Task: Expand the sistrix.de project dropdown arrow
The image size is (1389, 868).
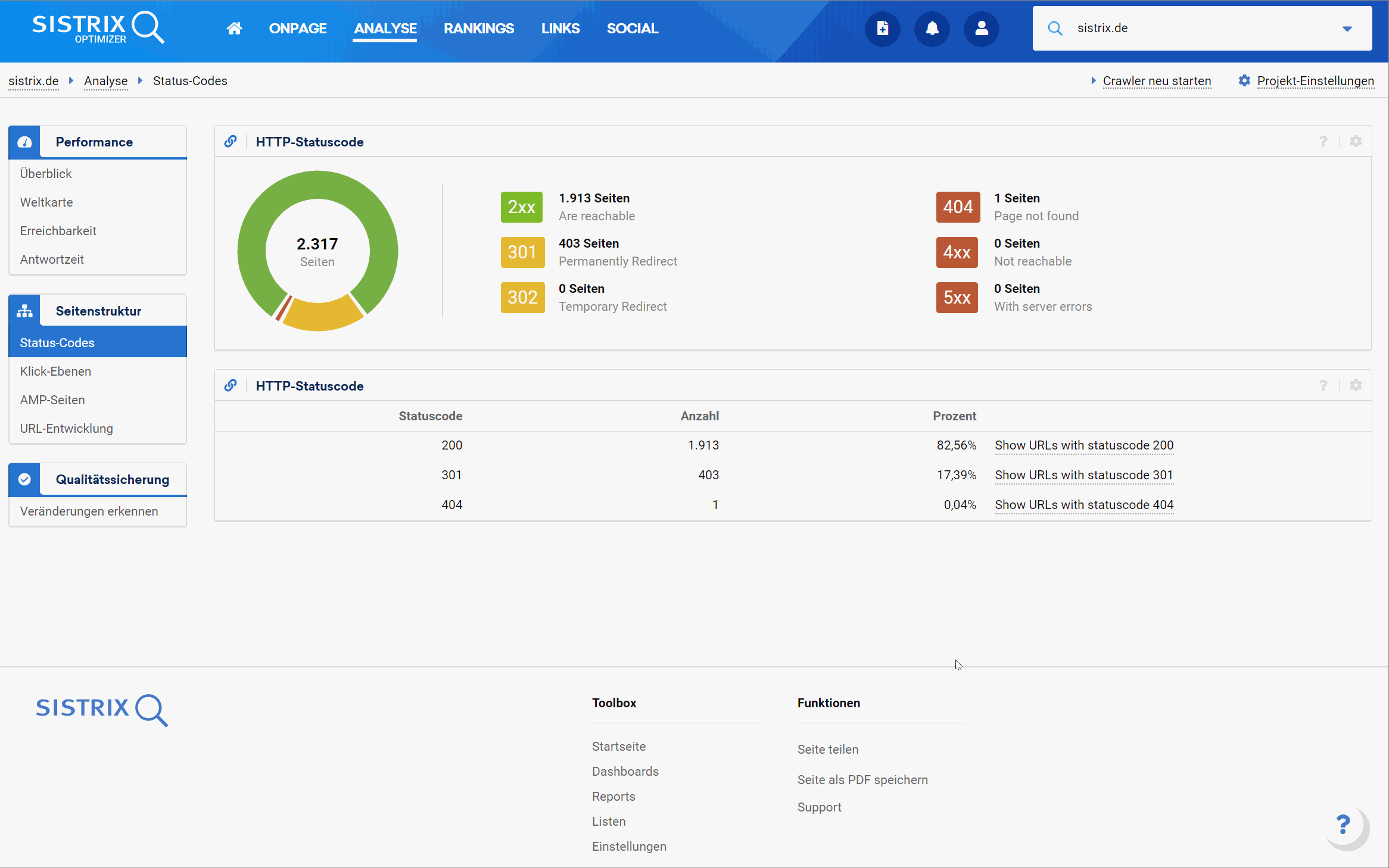Action: (x=1347, y=29)
